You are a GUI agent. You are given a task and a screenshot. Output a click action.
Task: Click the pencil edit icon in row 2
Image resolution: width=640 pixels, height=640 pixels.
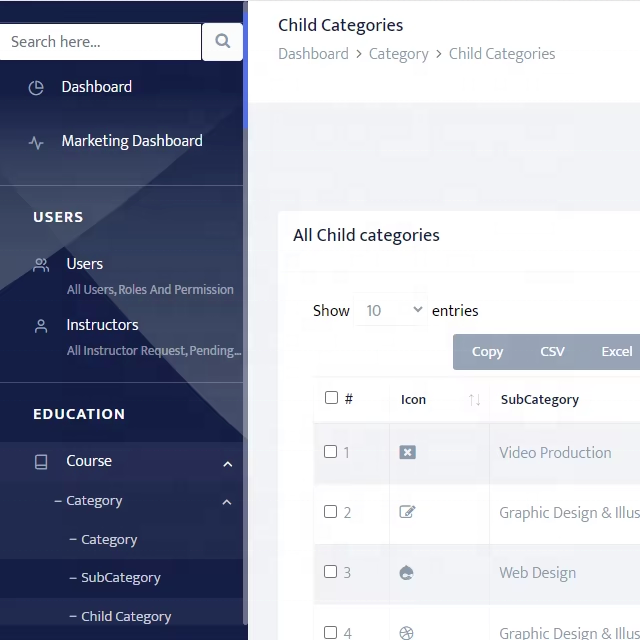[407, 512]
